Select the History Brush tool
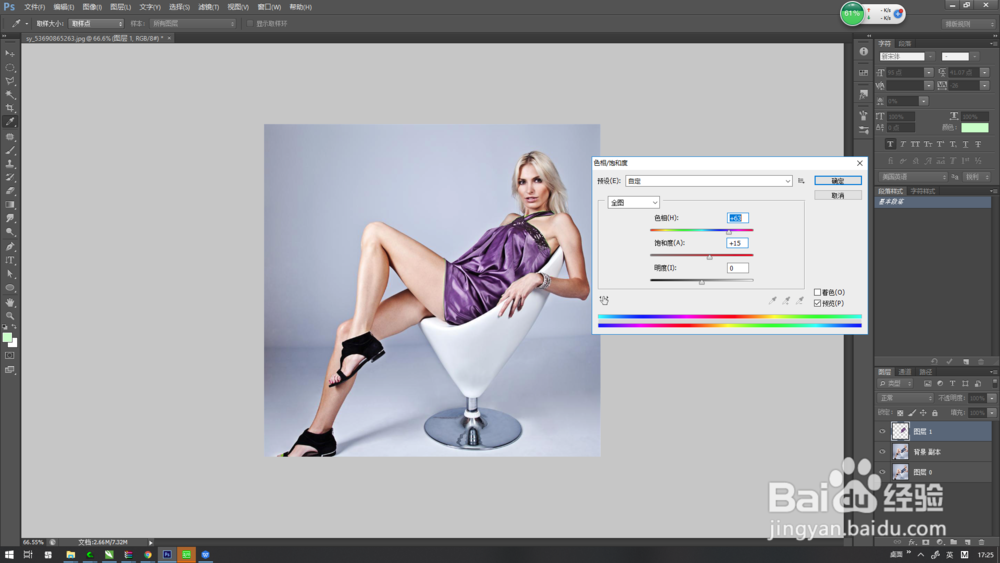The height and width of the screenshot is (563, 1000). 10,177
